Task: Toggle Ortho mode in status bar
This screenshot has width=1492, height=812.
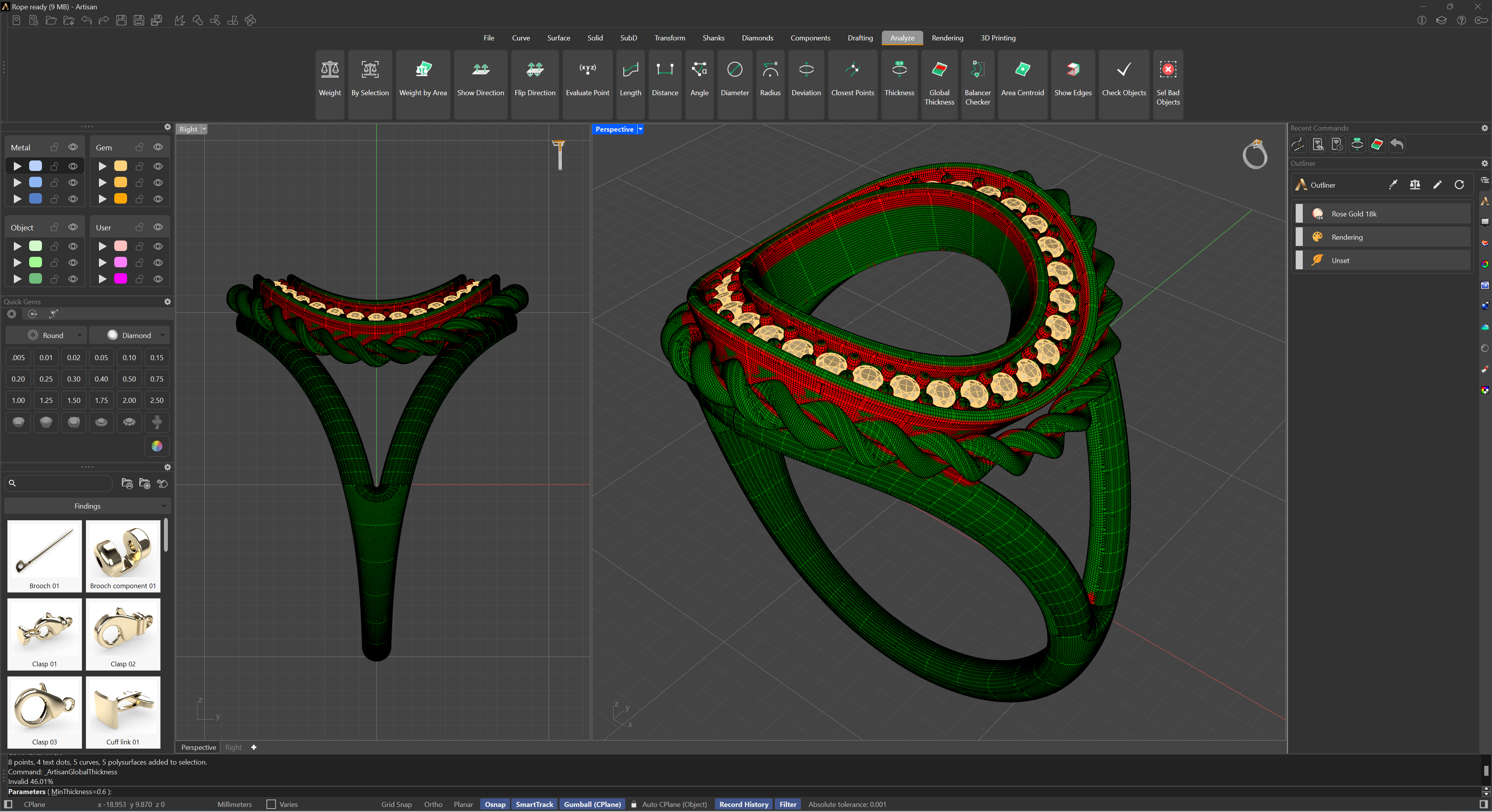Action: point(433,804)
